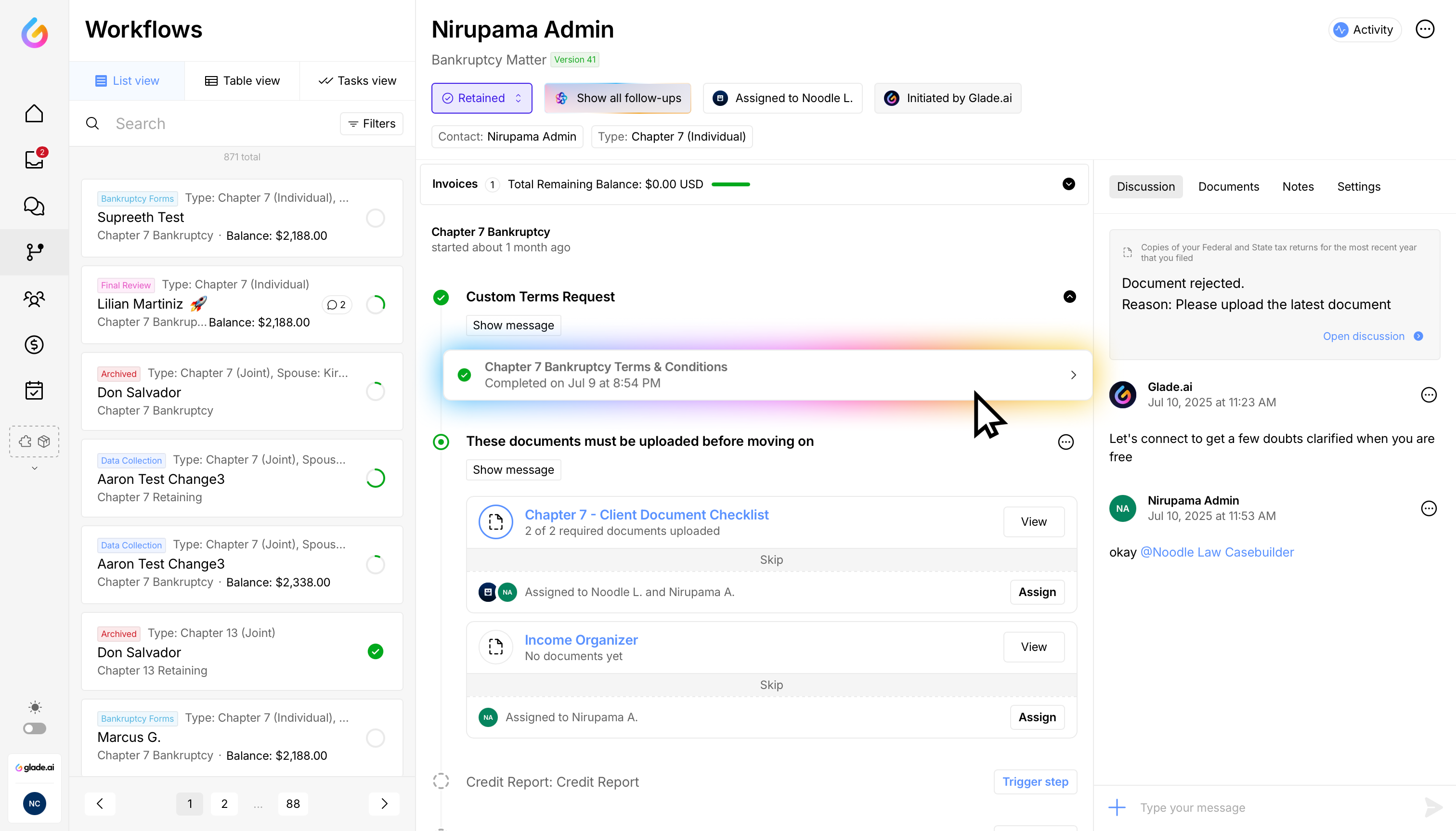Switch to the Documents tab
1456x831 pixels.
1228,187
